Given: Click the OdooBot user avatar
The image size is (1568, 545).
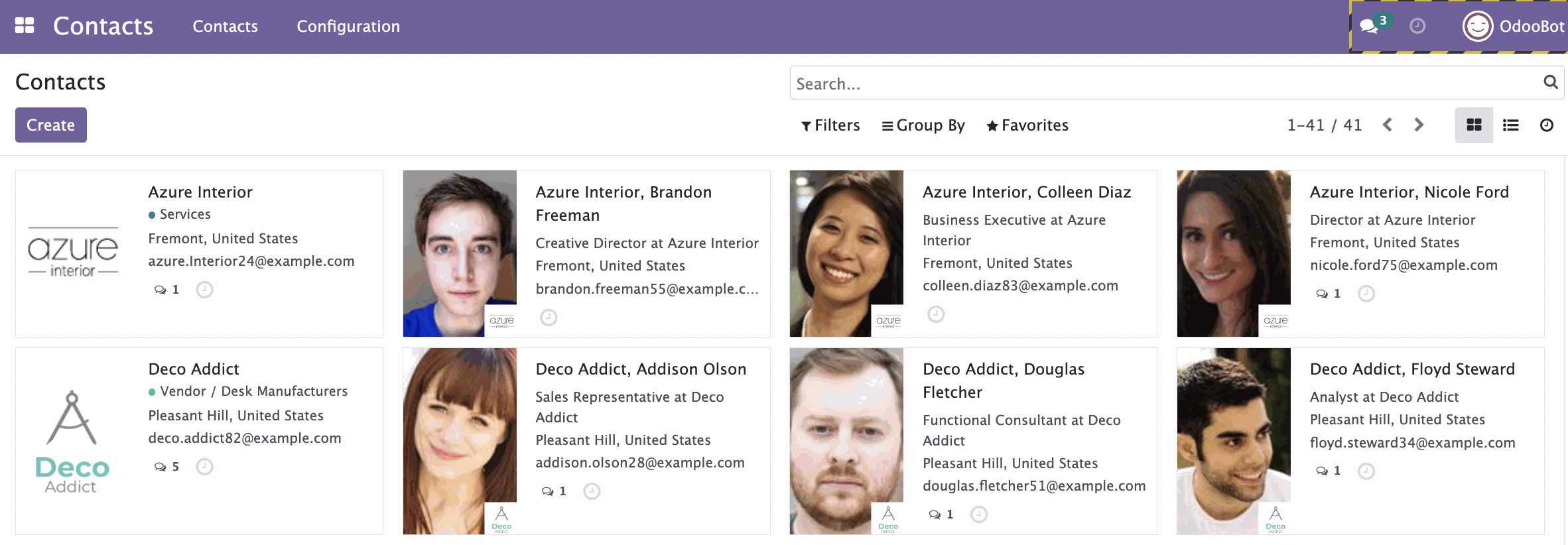Looking at the screenshot, I should click(x=1478, y=27).
